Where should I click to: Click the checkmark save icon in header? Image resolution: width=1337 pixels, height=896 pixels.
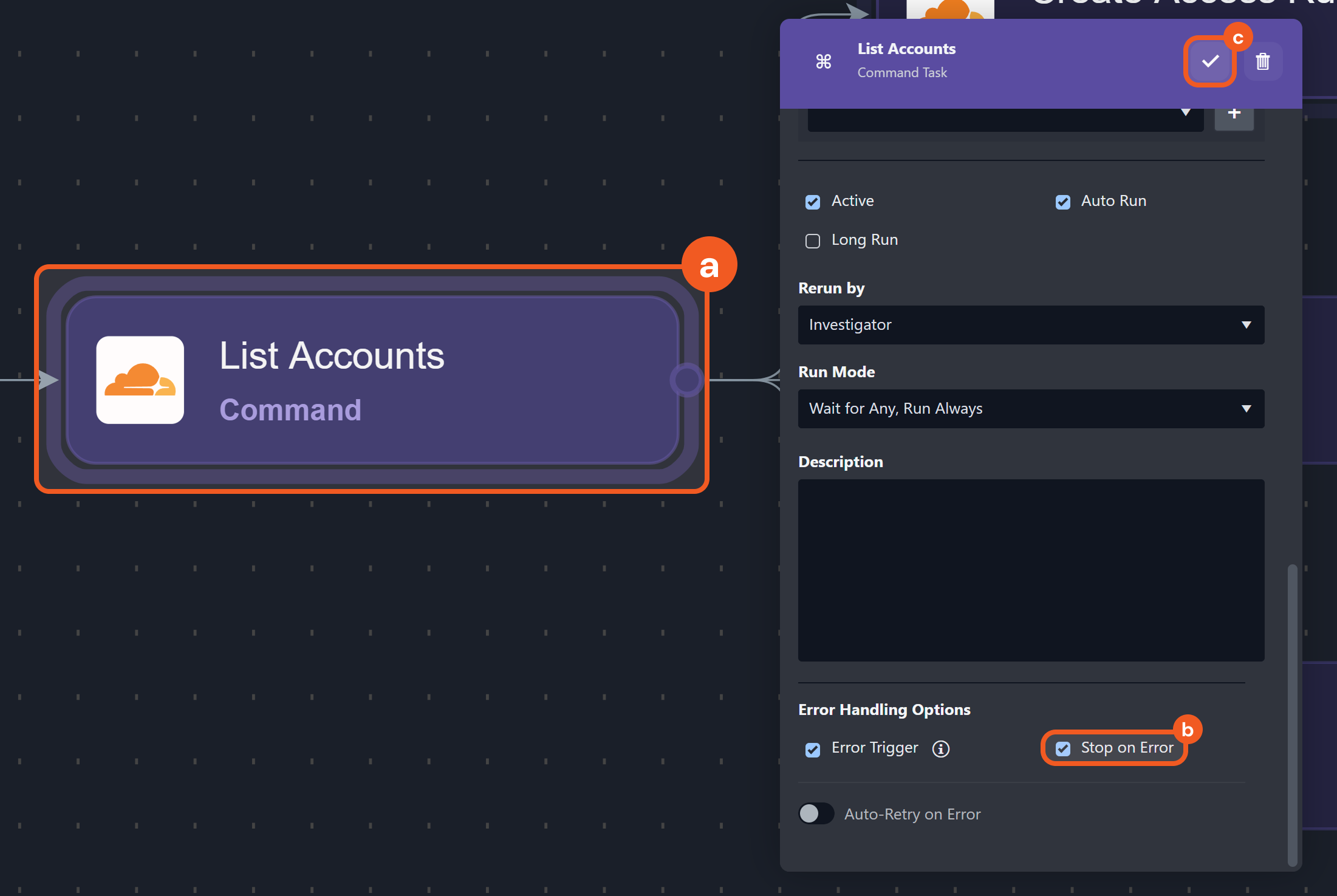pos(1209,61)
